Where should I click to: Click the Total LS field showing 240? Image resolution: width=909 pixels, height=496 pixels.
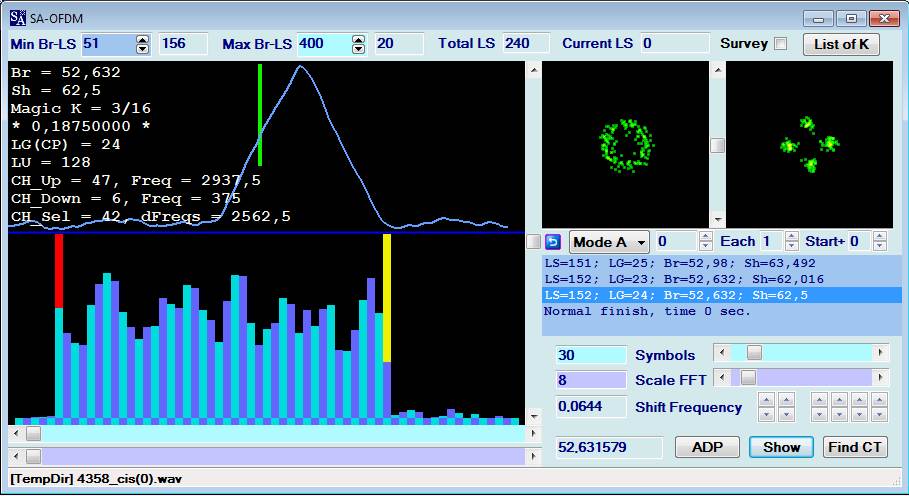(526, 44)
